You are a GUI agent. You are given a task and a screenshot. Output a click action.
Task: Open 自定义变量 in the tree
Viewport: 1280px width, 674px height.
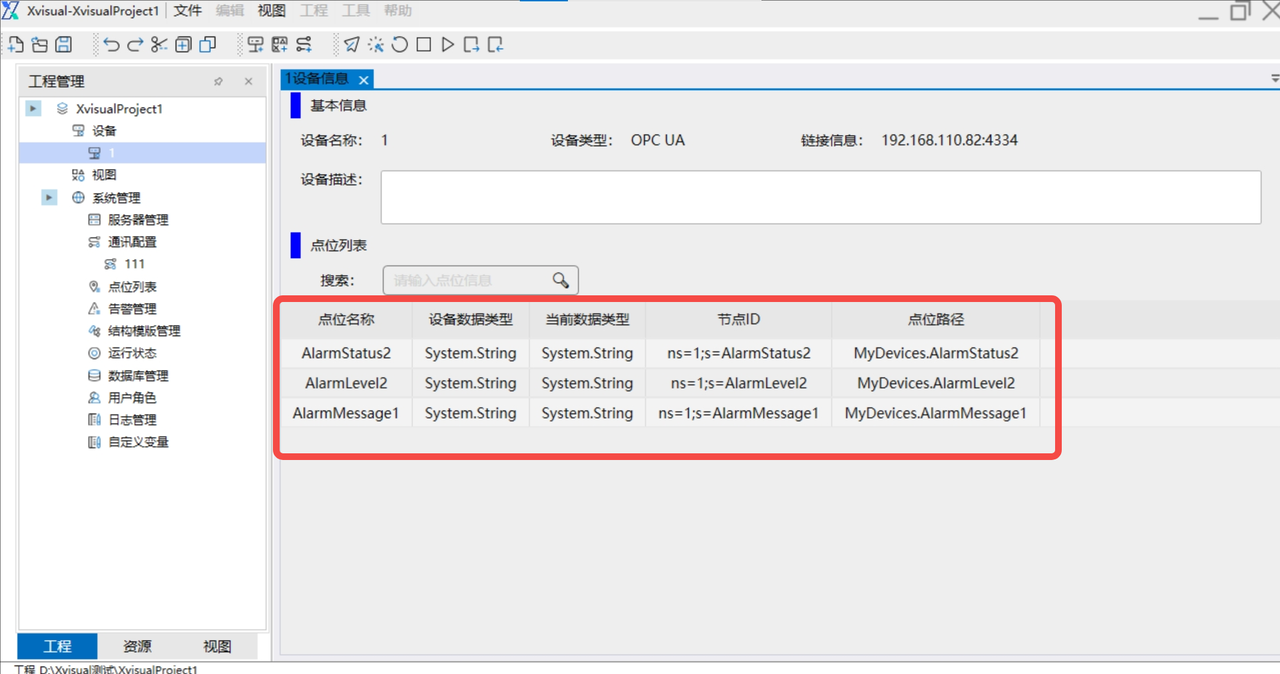pos(138,442)
